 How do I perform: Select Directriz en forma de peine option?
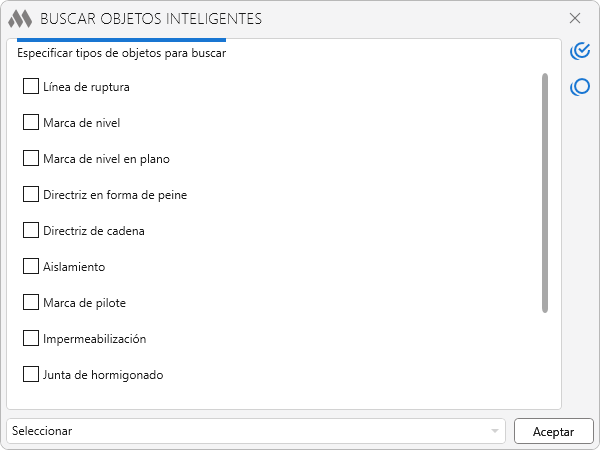(x=30, y=195)
